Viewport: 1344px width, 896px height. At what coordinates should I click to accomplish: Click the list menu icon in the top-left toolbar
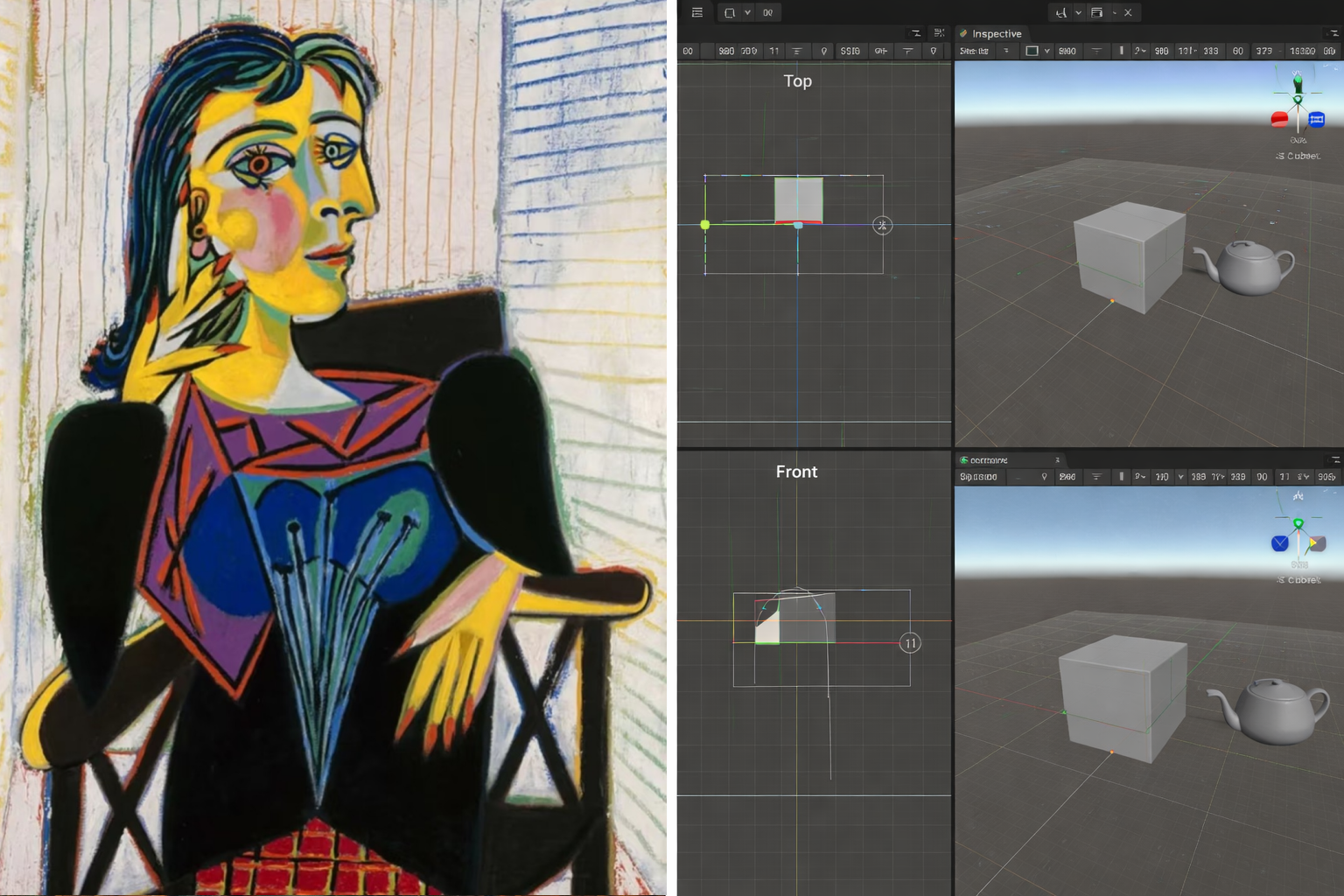tap(698, 12)
